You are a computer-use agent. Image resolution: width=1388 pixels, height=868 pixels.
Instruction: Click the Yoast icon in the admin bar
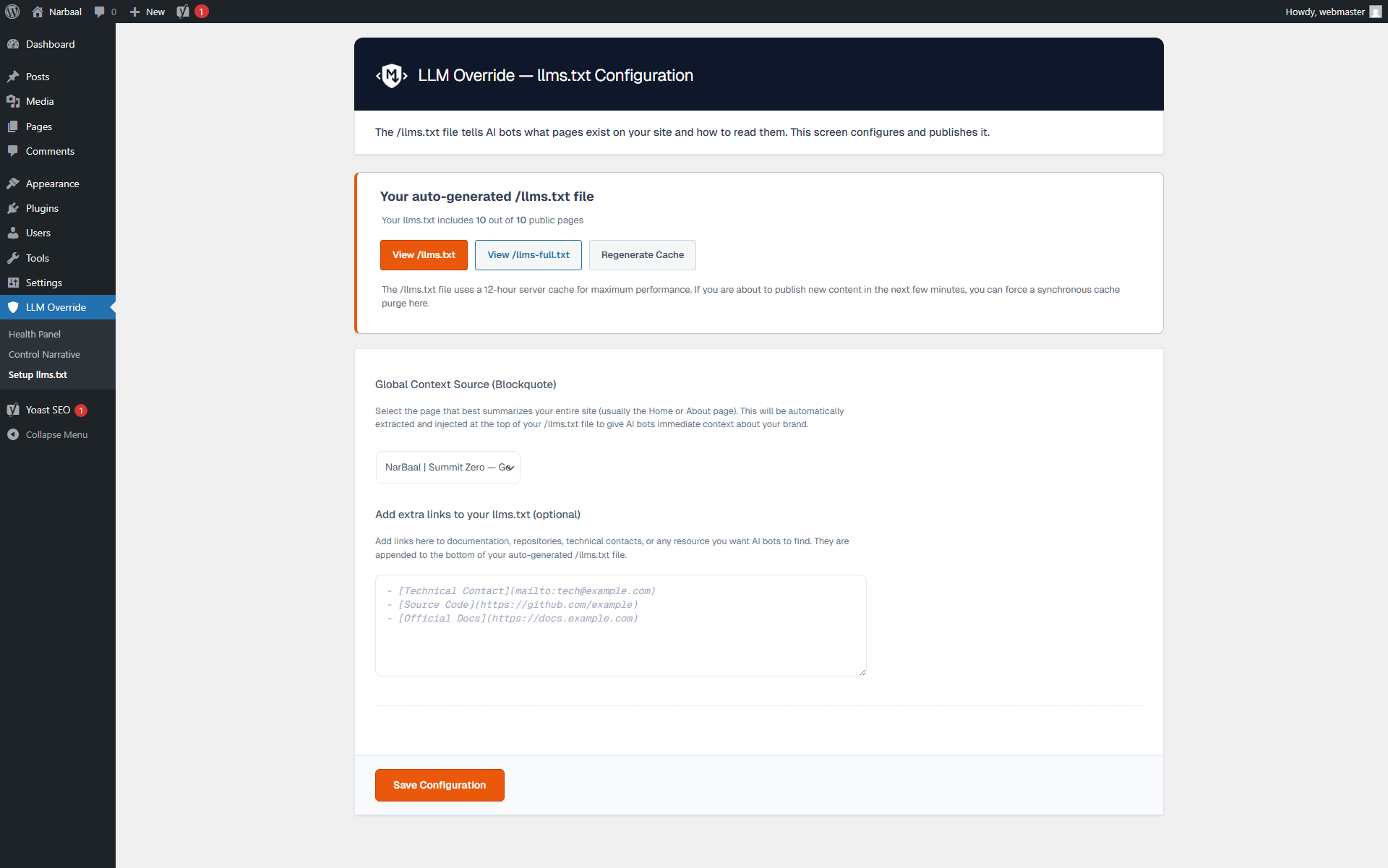(x=183, y=12)
